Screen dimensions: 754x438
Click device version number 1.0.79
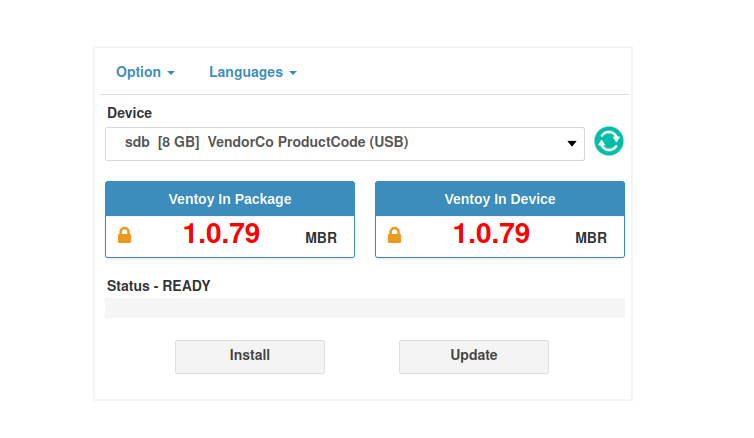tap(491, 234)
